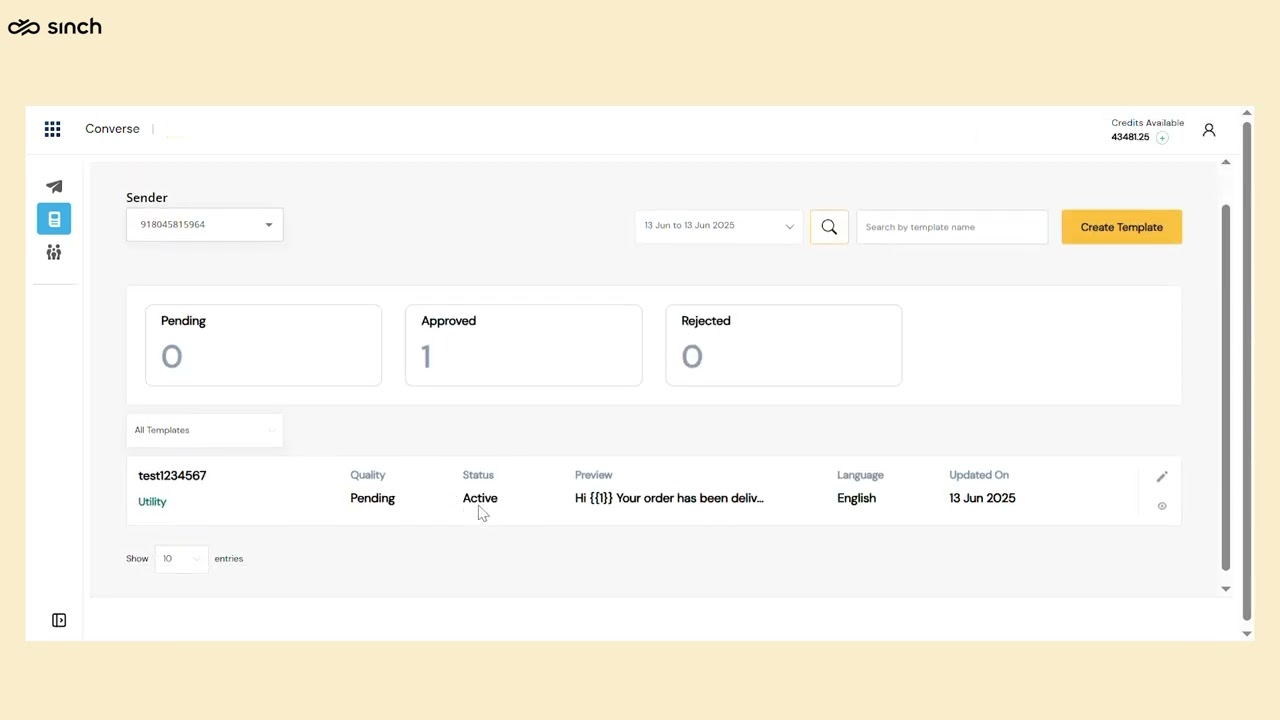Image resolution: width=1280 pixels, height=720 pixels.
Task: Open the Sender number dropdown
Action: pyautogui.click(x=205, y=225)
